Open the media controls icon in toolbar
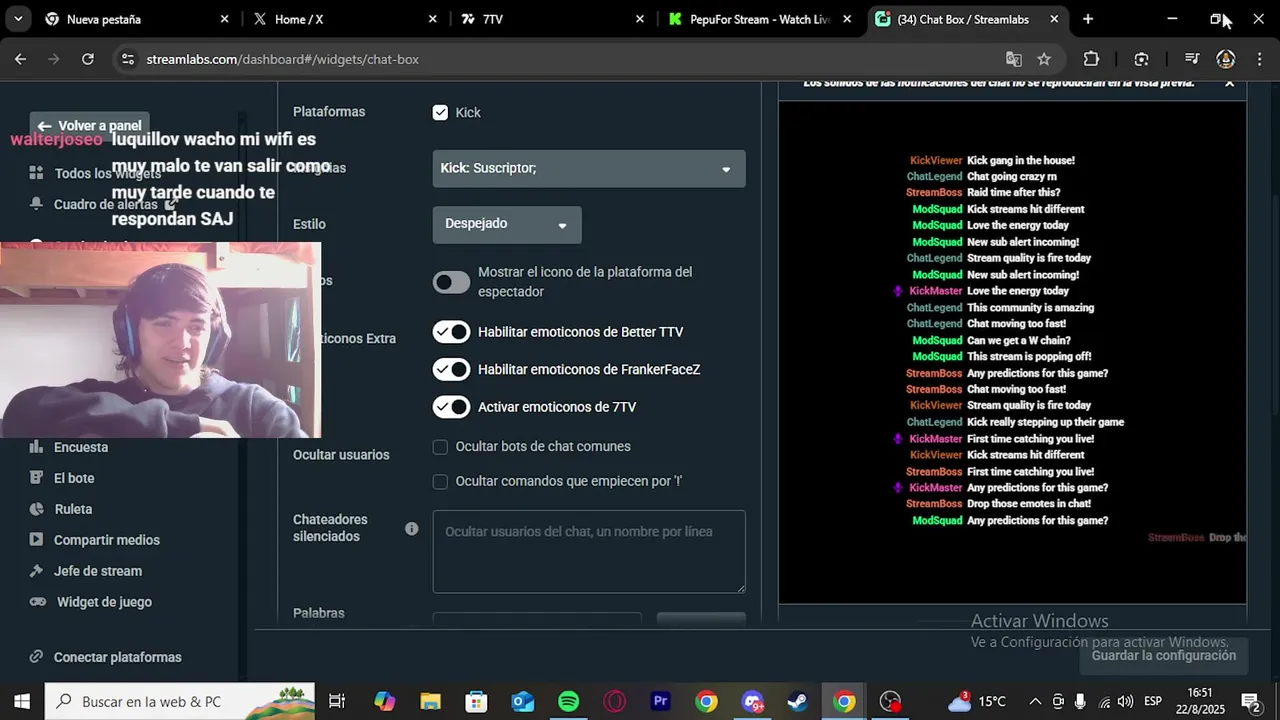 pos(1191,59)
